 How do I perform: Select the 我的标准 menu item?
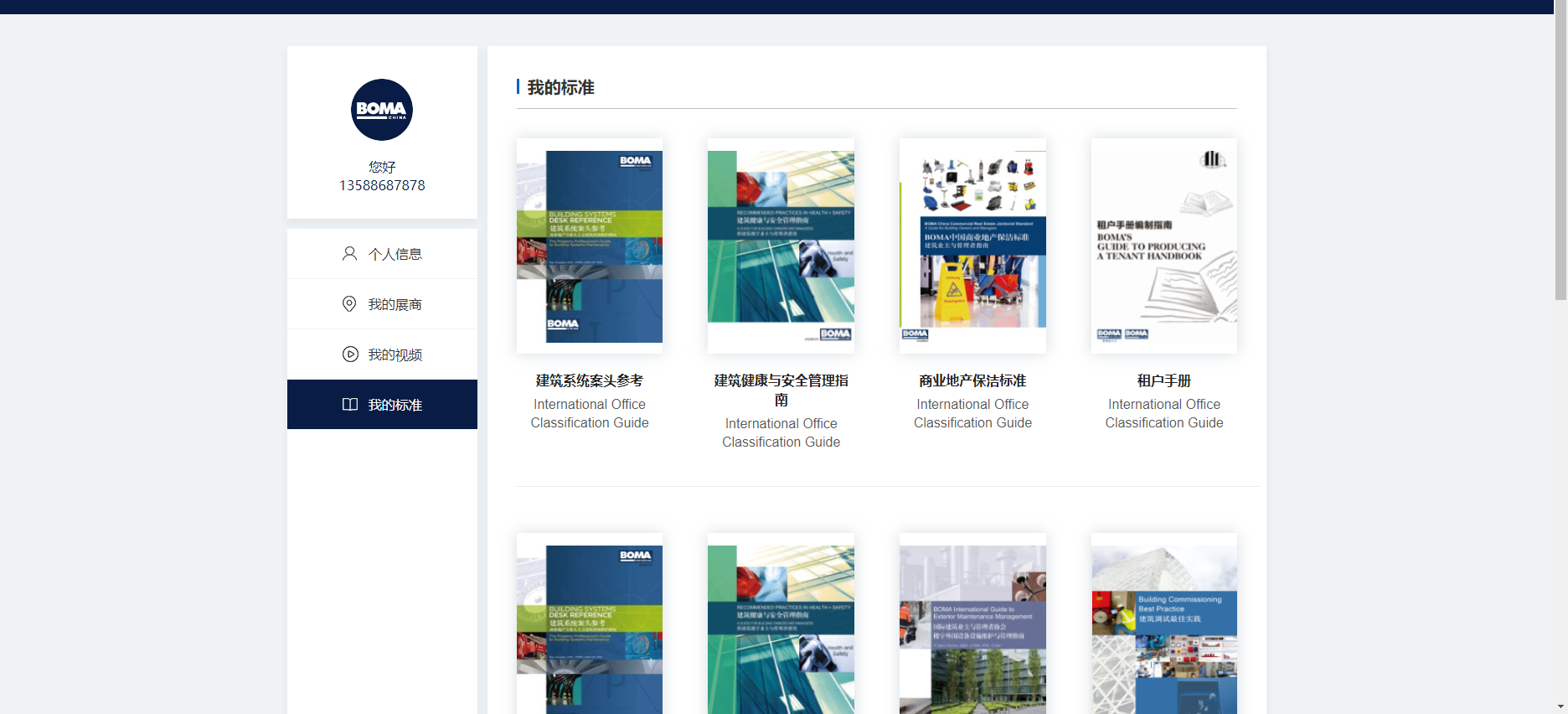(x=382, y=405)
